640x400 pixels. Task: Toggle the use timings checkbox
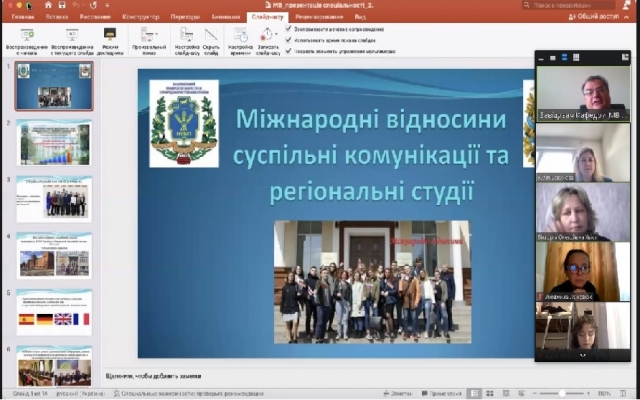289,38
